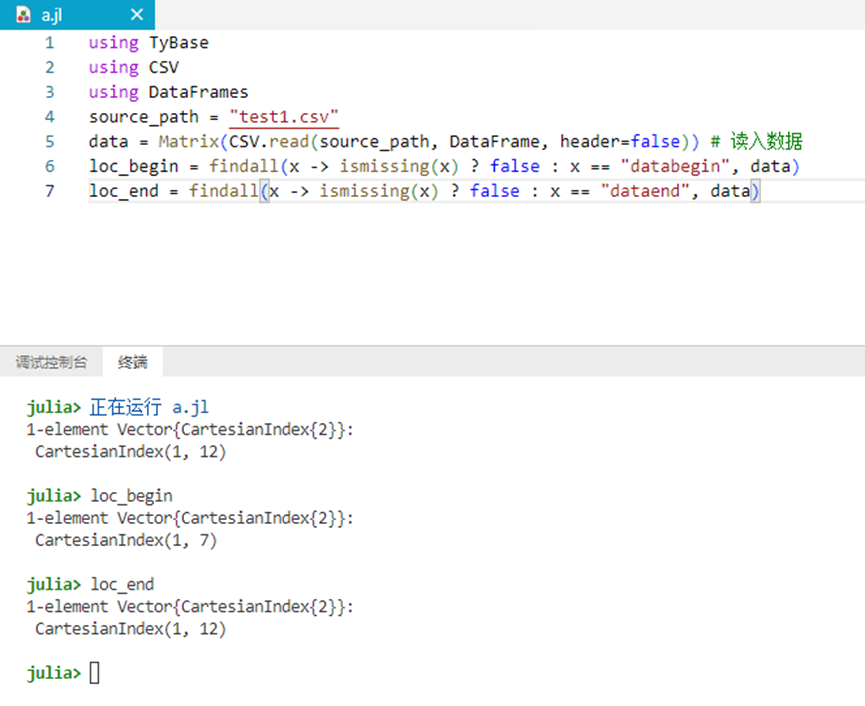This screenshot has width=865, height=706.
Task: Click "loc_begin" in editor line 6
Action: [x=134, y=167]
